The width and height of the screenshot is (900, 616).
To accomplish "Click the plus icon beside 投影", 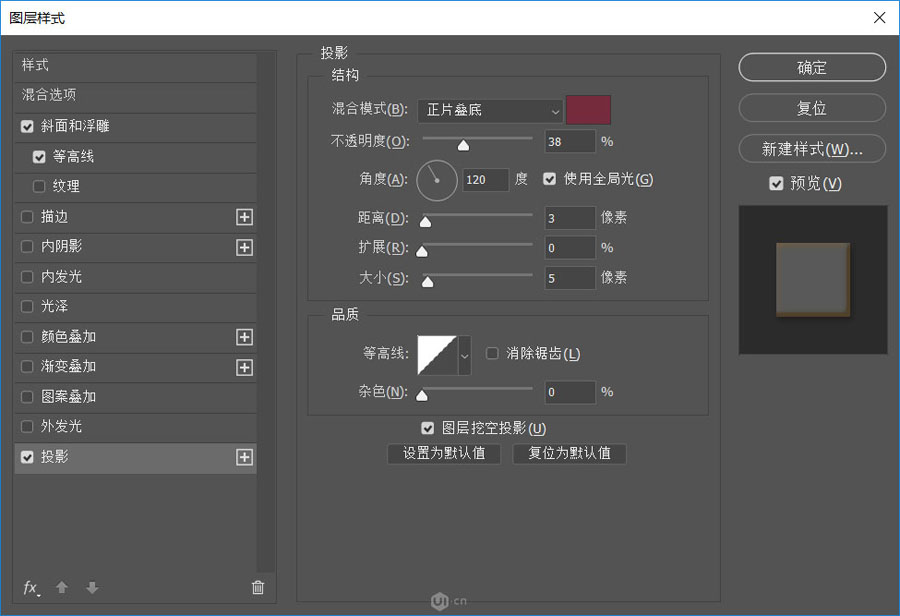I will point(244,457).
